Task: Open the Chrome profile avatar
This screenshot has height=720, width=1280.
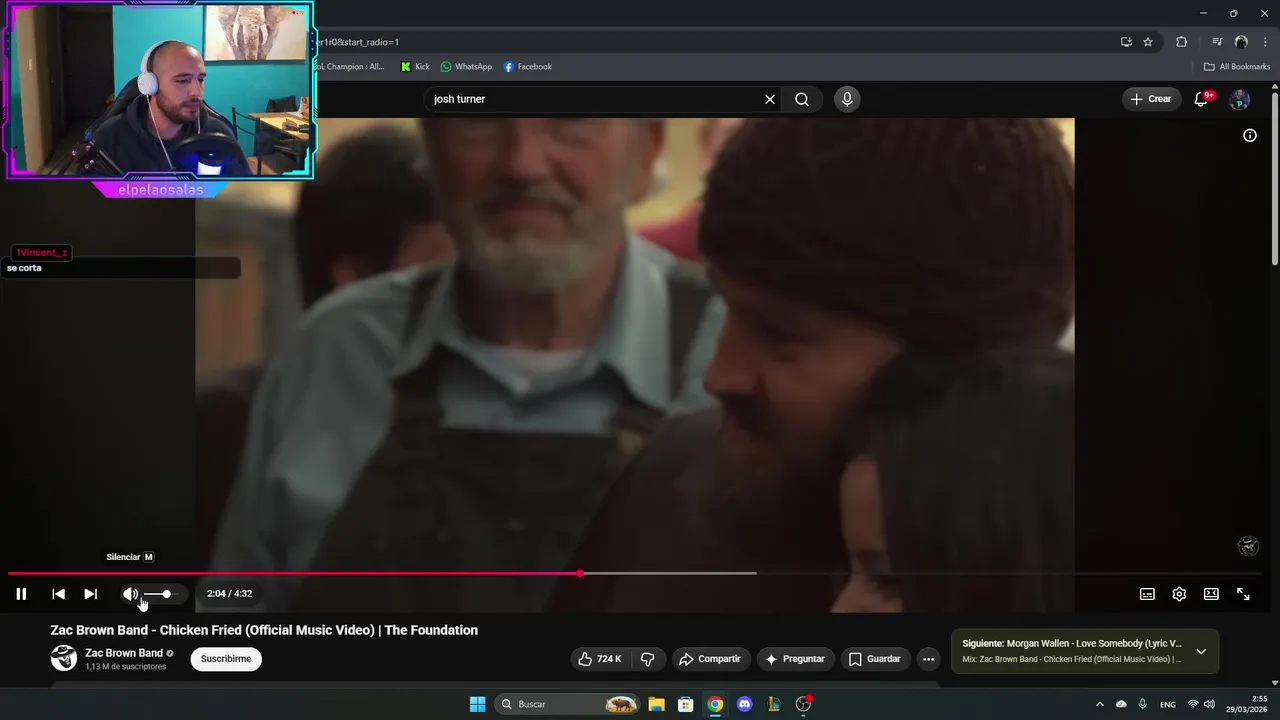Action: (1241, 42)
